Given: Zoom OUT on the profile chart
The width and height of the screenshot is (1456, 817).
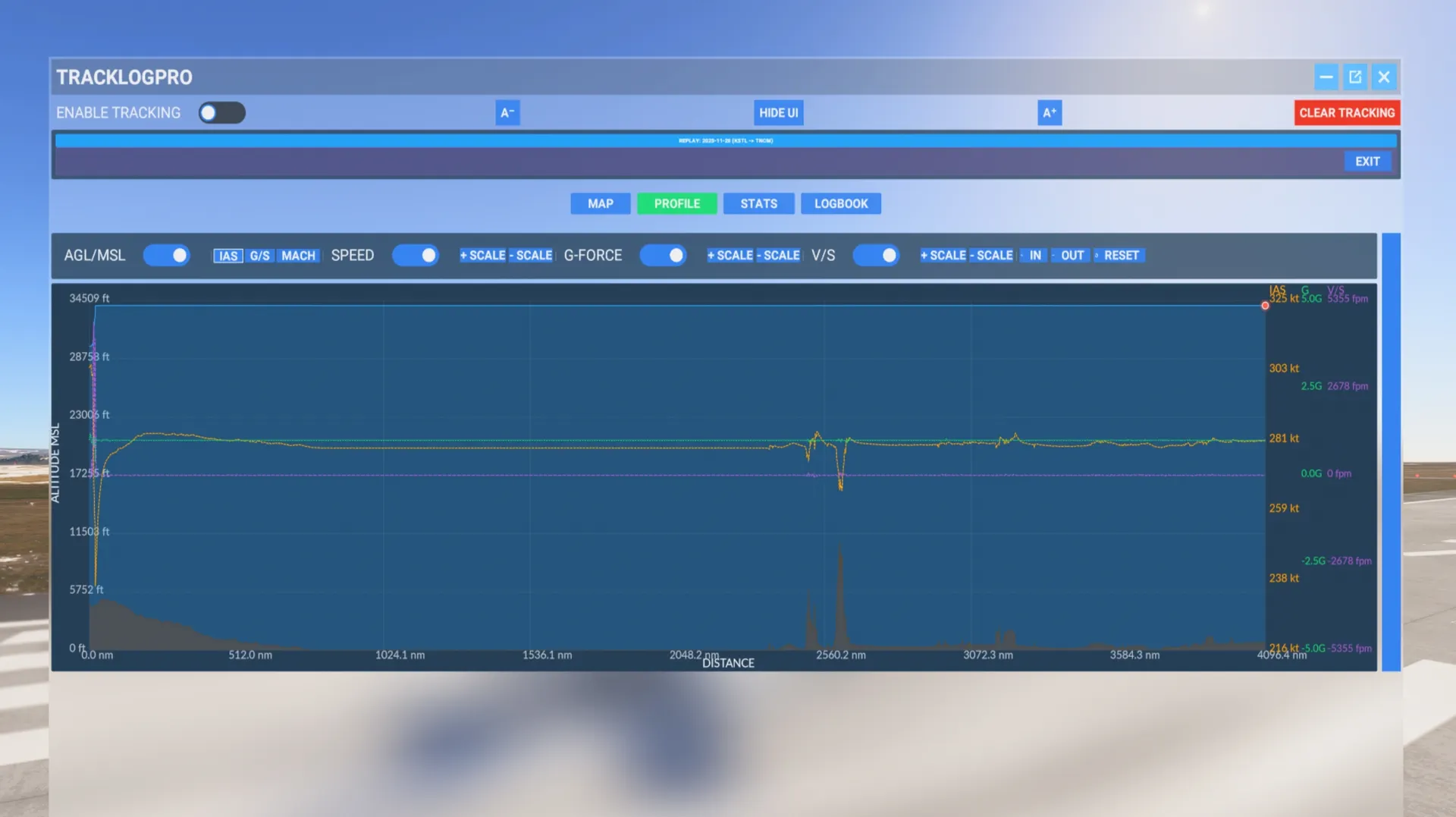Looking at the screenshot, I should 1072,256.
